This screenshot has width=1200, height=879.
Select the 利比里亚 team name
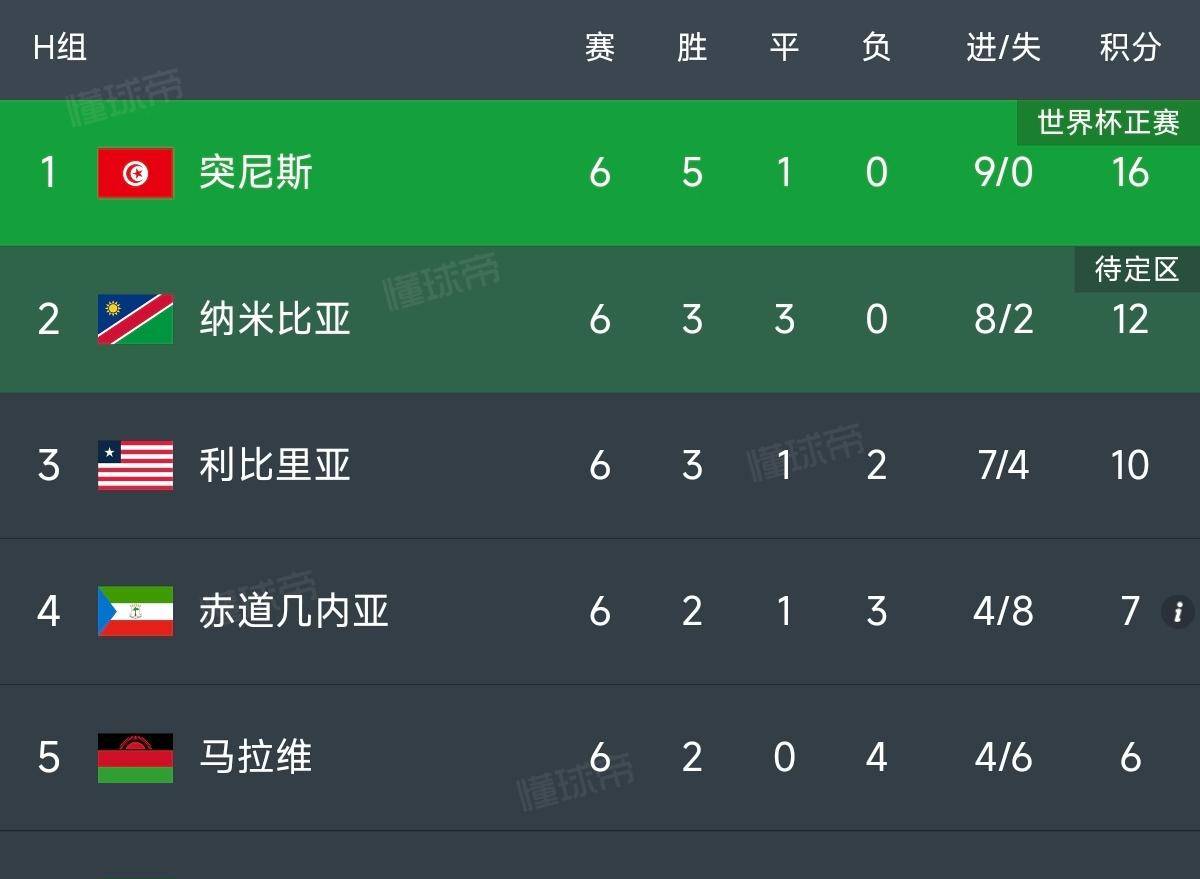click(x=275, y=466)
